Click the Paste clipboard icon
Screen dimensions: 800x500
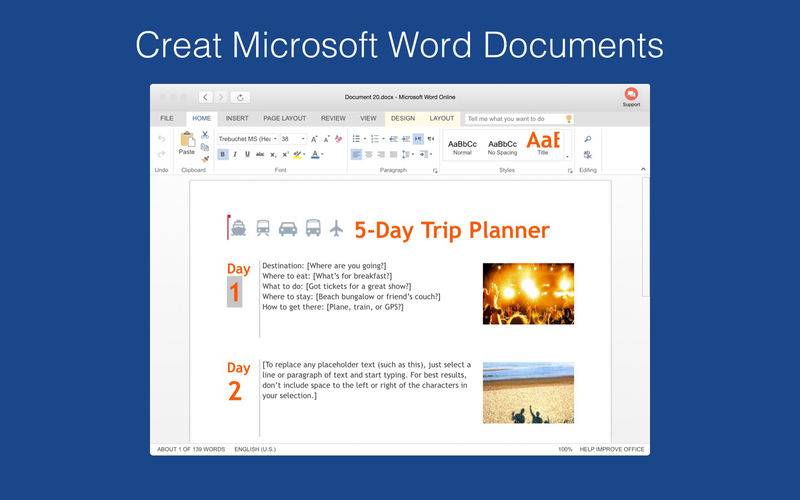click(x=187, y=139)
